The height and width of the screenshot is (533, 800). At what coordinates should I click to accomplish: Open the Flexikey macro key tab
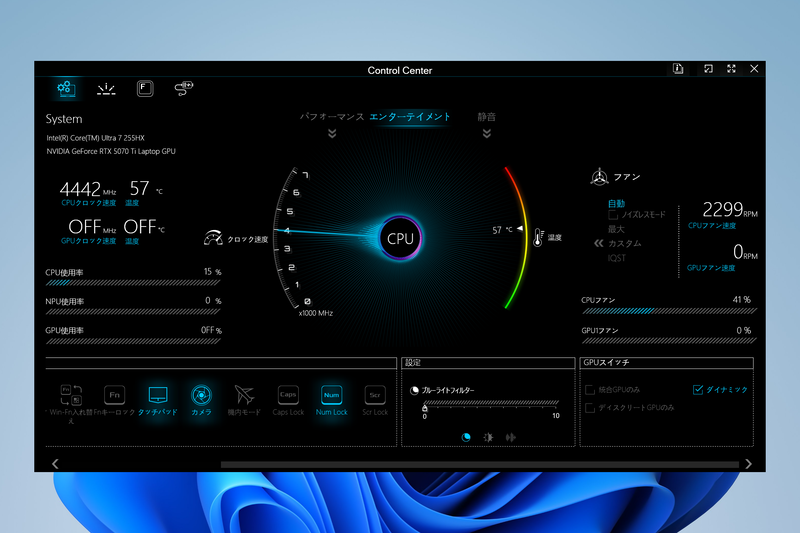(x=145, y=89)
